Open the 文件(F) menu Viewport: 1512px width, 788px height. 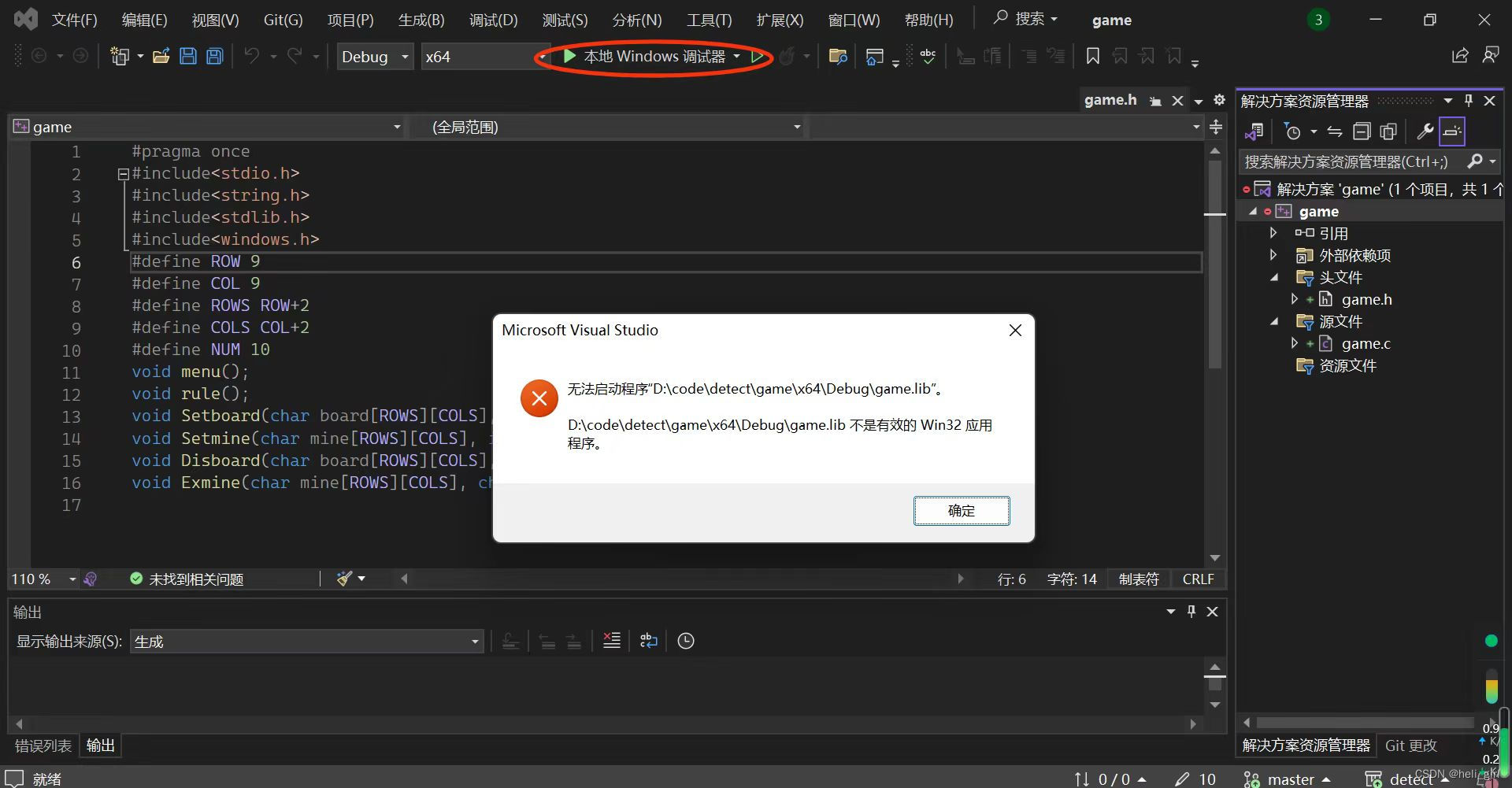tap(74, 20)
